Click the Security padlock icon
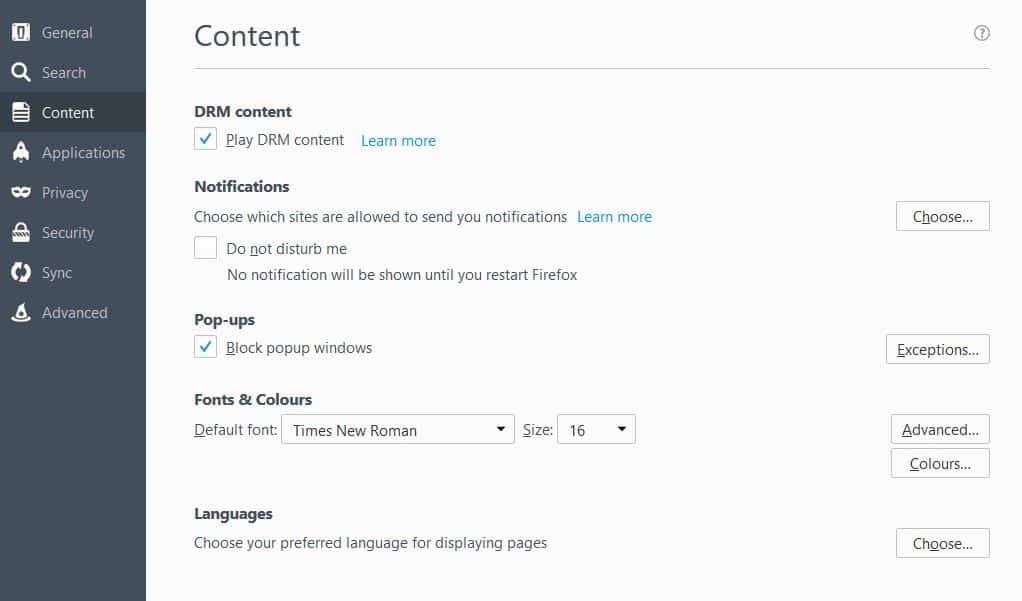The height and width of the screenshot is (601, 1022). coord(20,233)
